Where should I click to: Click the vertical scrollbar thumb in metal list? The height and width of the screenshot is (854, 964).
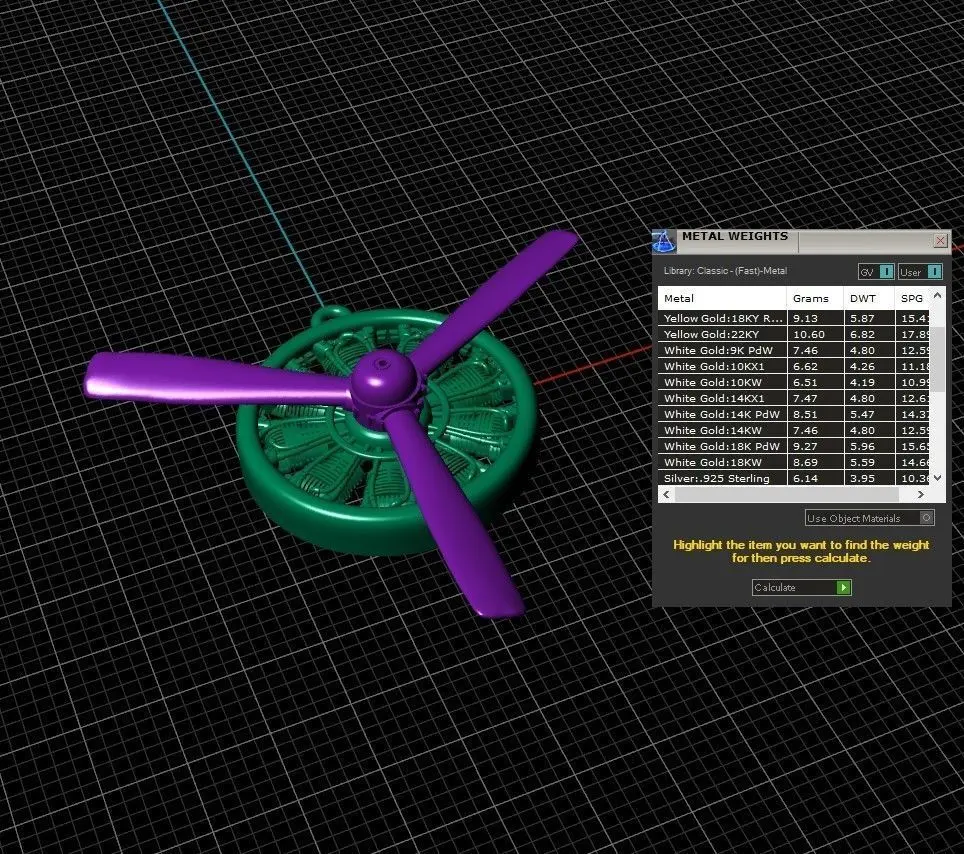pos(938,359)
